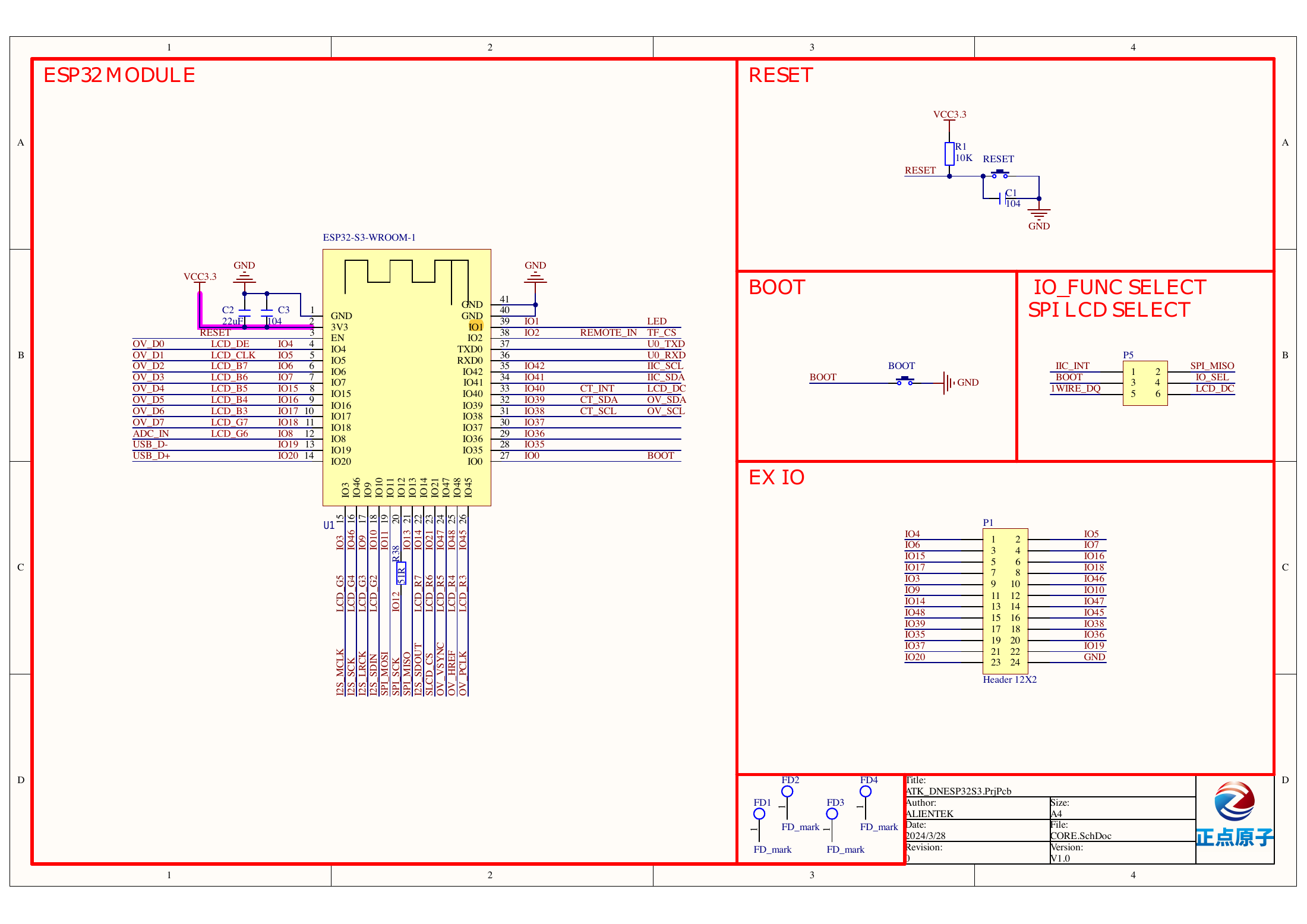Screen dimensions: 1307x924
Task: Click the ESP32 MODULE section title
Action: coord(119,75)
